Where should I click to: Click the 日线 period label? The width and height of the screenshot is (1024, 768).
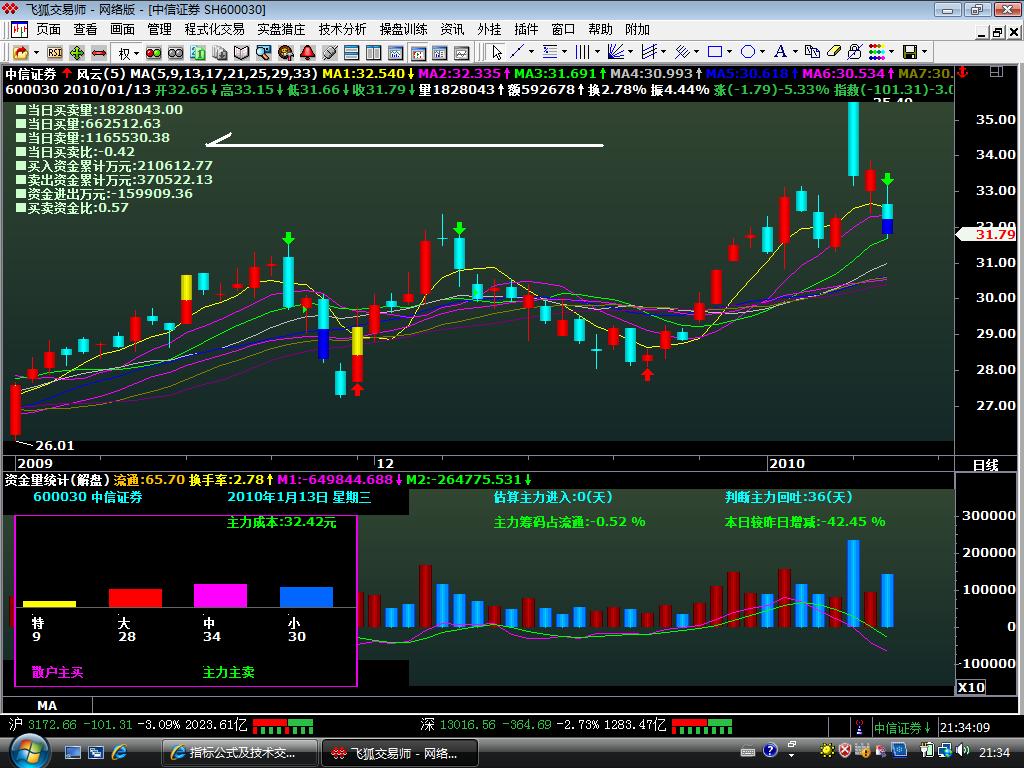(x=985, y=465)
